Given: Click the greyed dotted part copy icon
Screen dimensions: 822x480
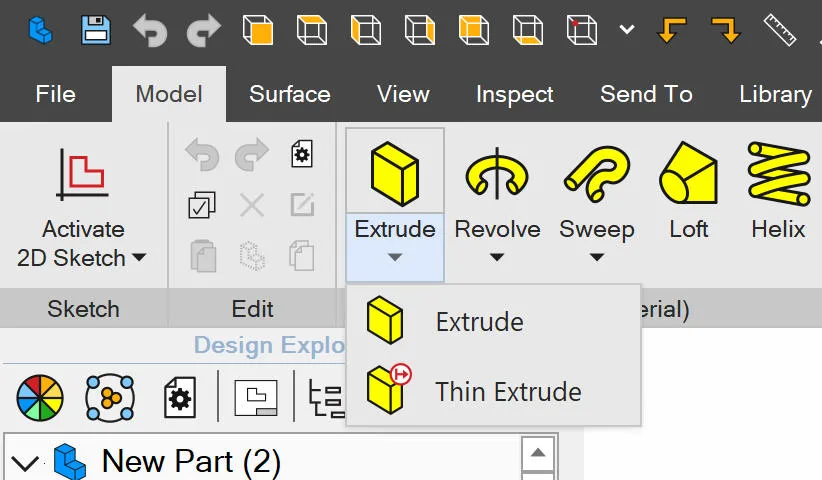Looking at the screenshot, I should (252, 256).
